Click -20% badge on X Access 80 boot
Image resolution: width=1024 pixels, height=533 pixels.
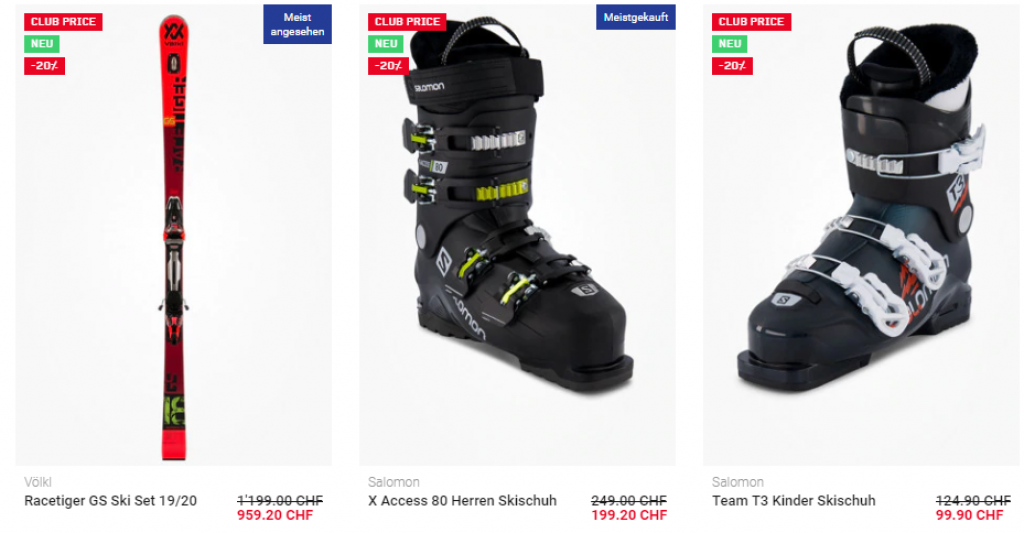pos(389,66)
